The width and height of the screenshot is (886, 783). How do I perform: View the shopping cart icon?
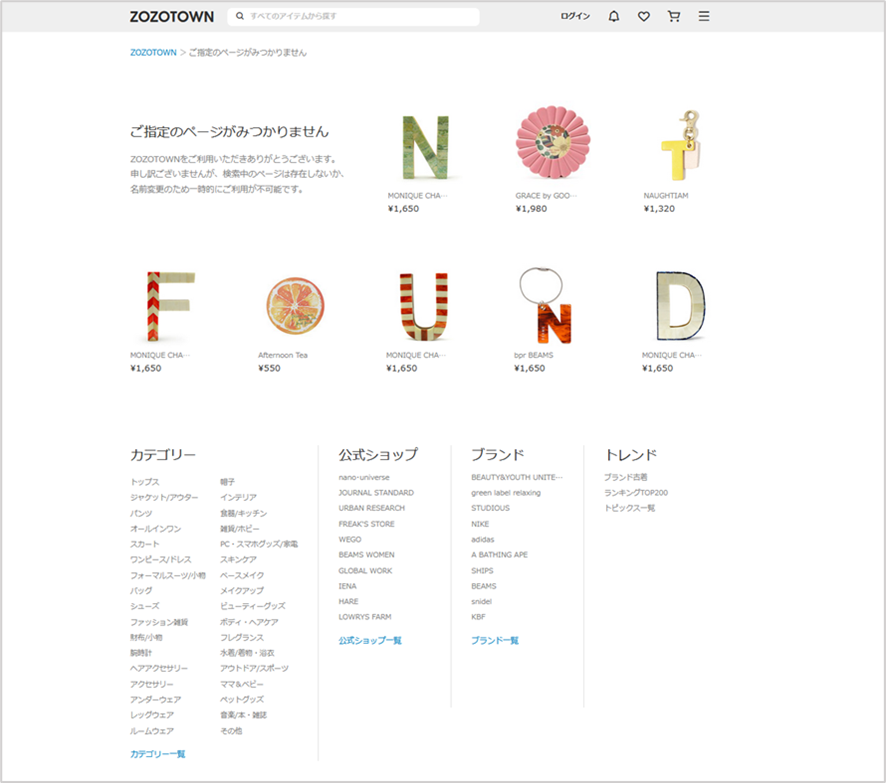coord(674,16)
